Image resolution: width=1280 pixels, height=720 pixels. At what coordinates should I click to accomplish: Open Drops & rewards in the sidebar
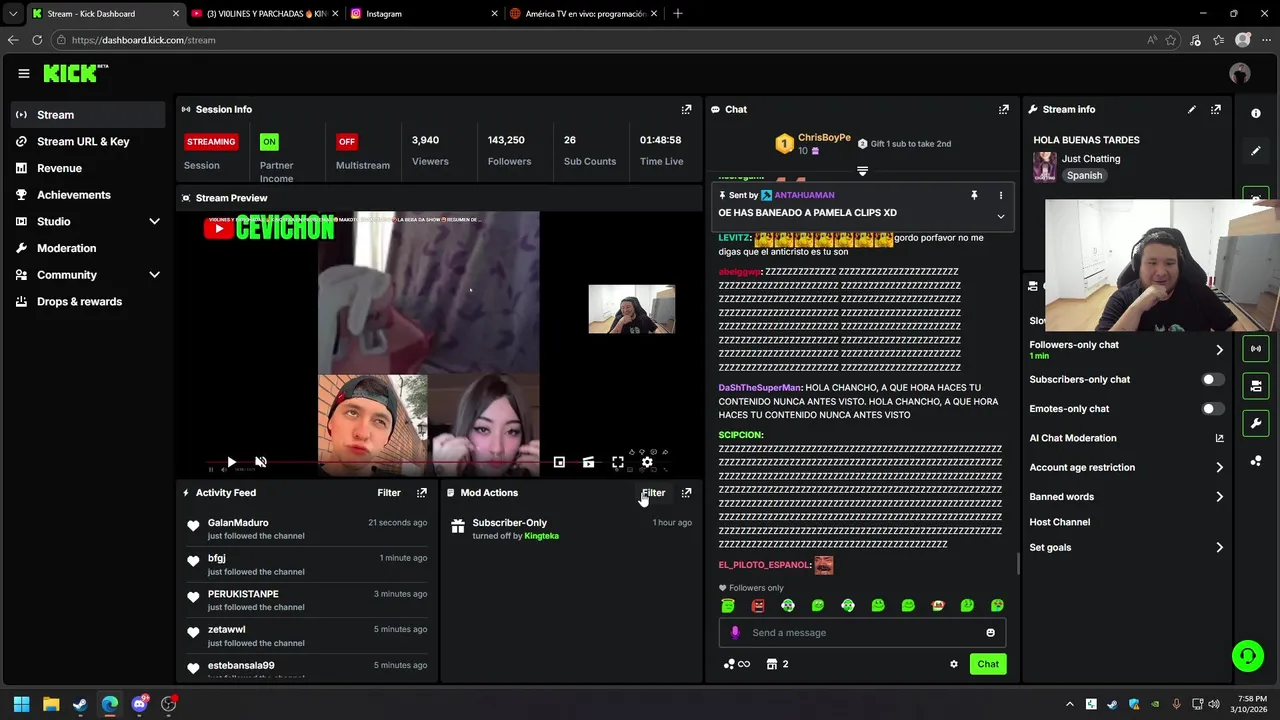tap(88, 301)
